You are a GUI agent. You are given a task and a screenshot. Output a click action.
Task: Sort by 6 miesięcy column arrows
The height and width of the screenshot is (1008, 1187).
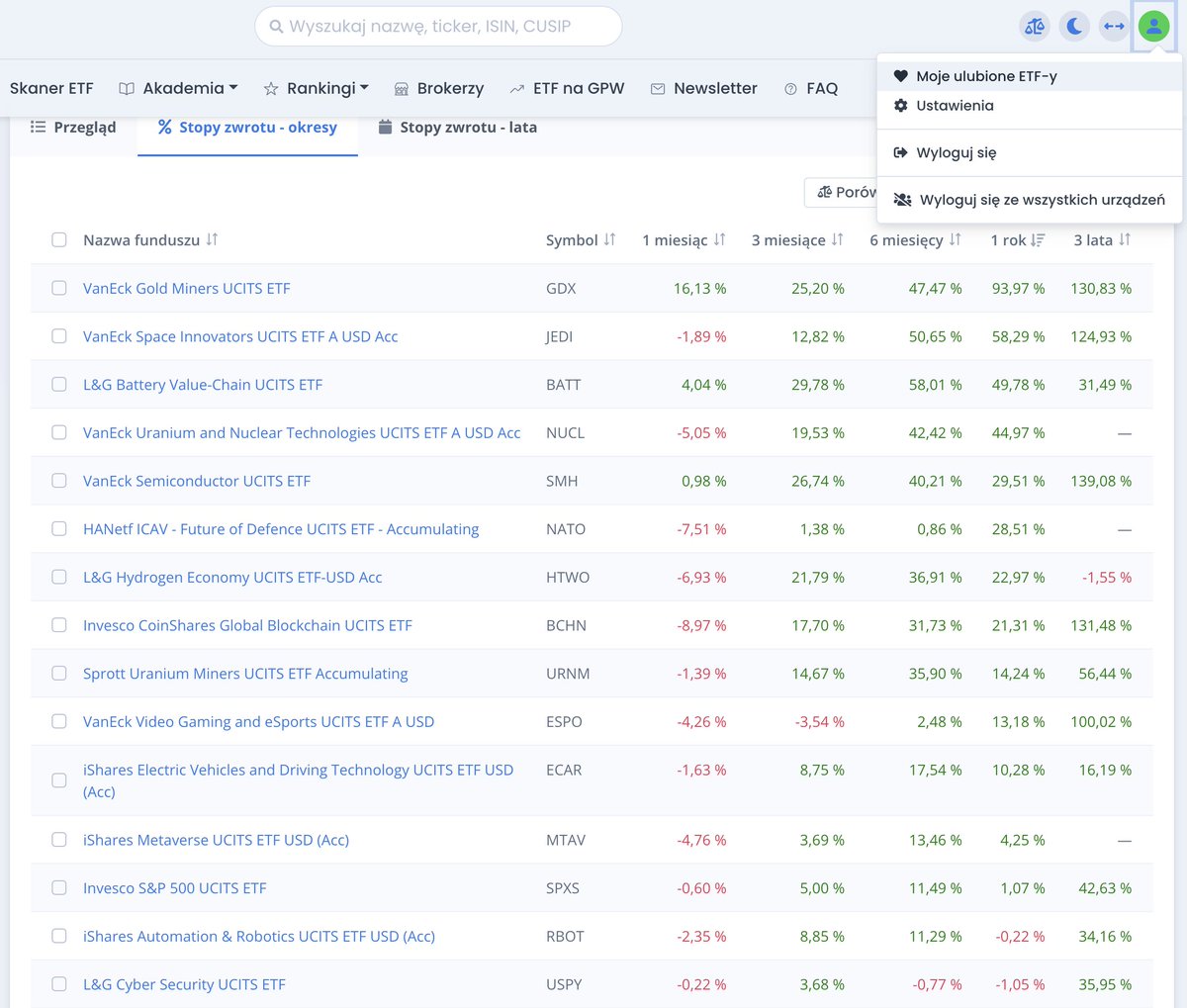[955, 239]
